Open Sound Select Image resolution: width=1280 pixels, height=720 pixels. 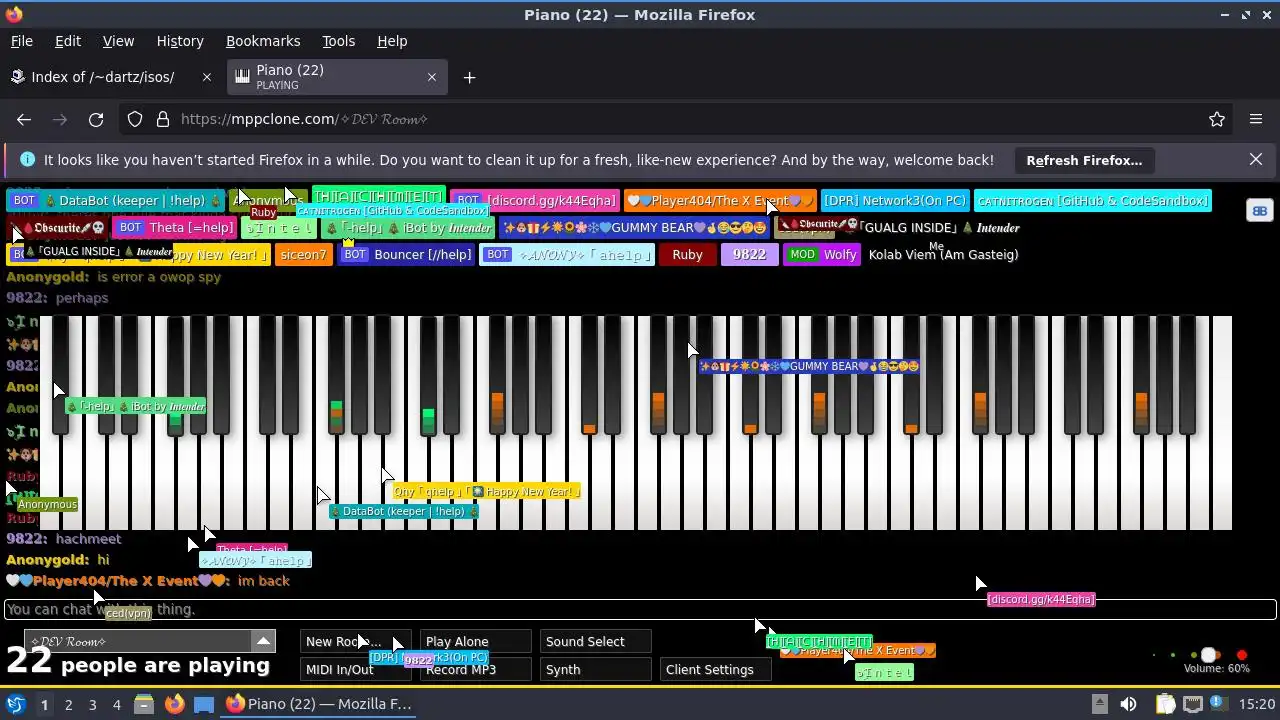point(595,642)
